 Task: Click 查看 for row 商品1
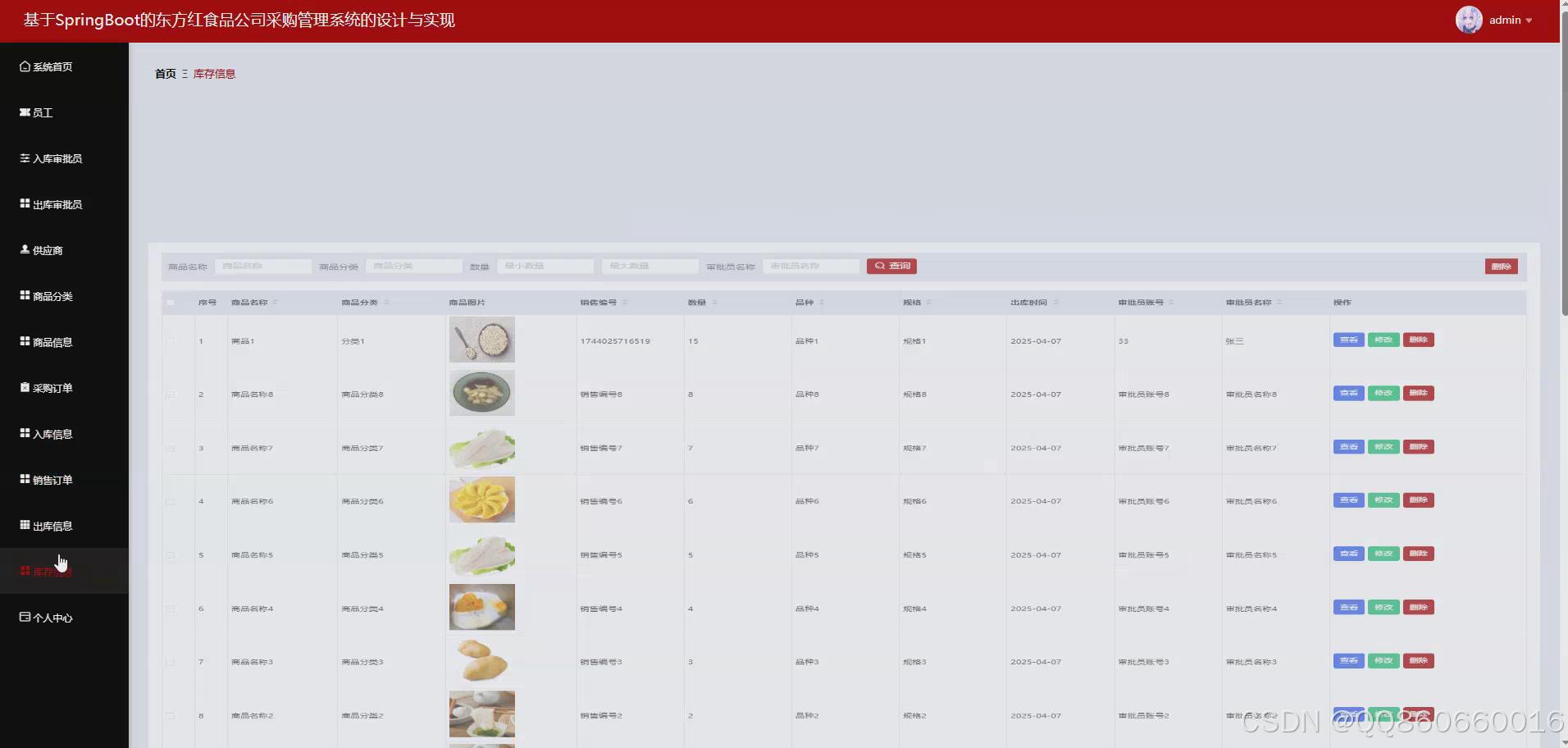tap(1348, 340)
